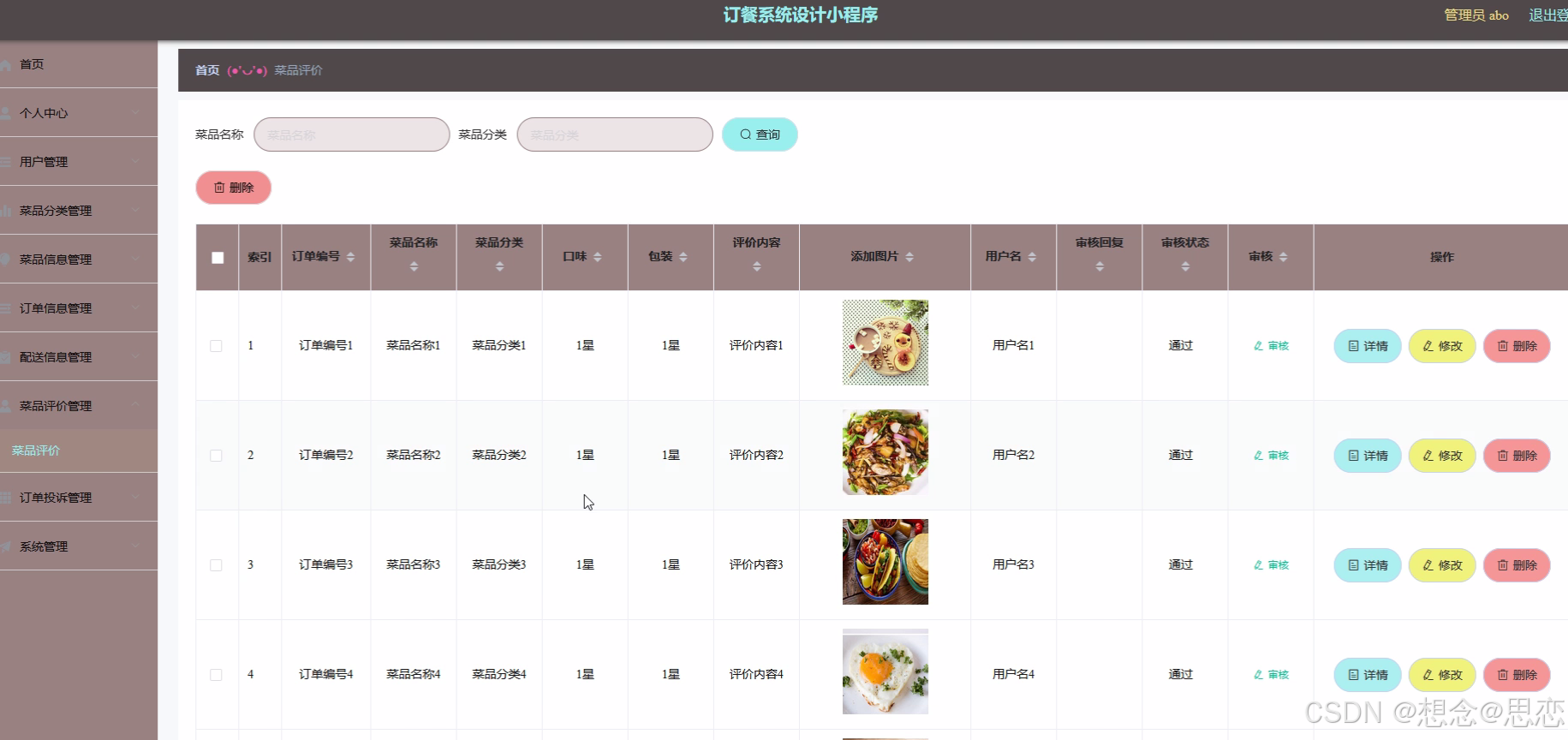Sort by 审核 column arrows
1568x740 pixels.
point(1283,257)
